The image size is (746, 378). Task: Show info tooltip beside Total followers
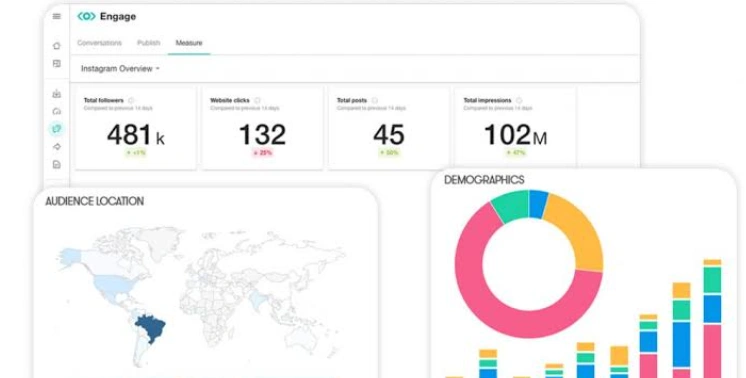pos(131,100)
